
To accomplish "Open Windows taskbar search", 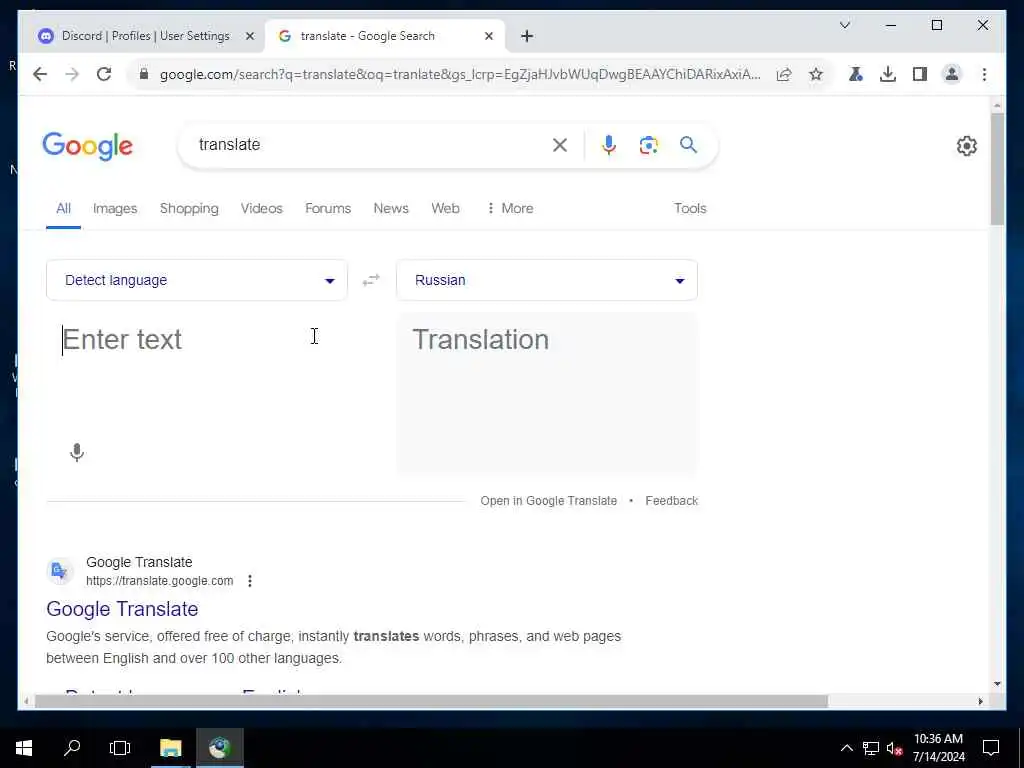I will pos(72,748).
